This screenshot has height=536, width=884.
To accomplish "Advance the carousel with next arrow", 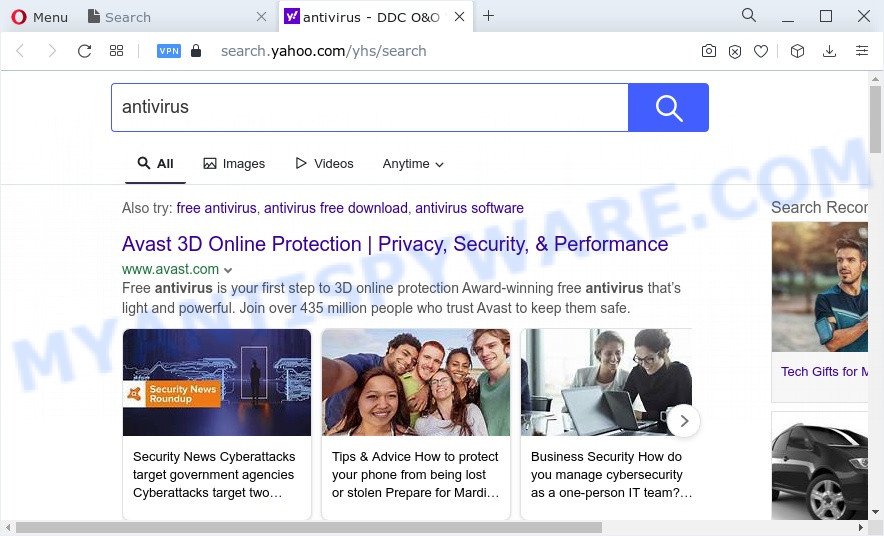I will point(684,420).
